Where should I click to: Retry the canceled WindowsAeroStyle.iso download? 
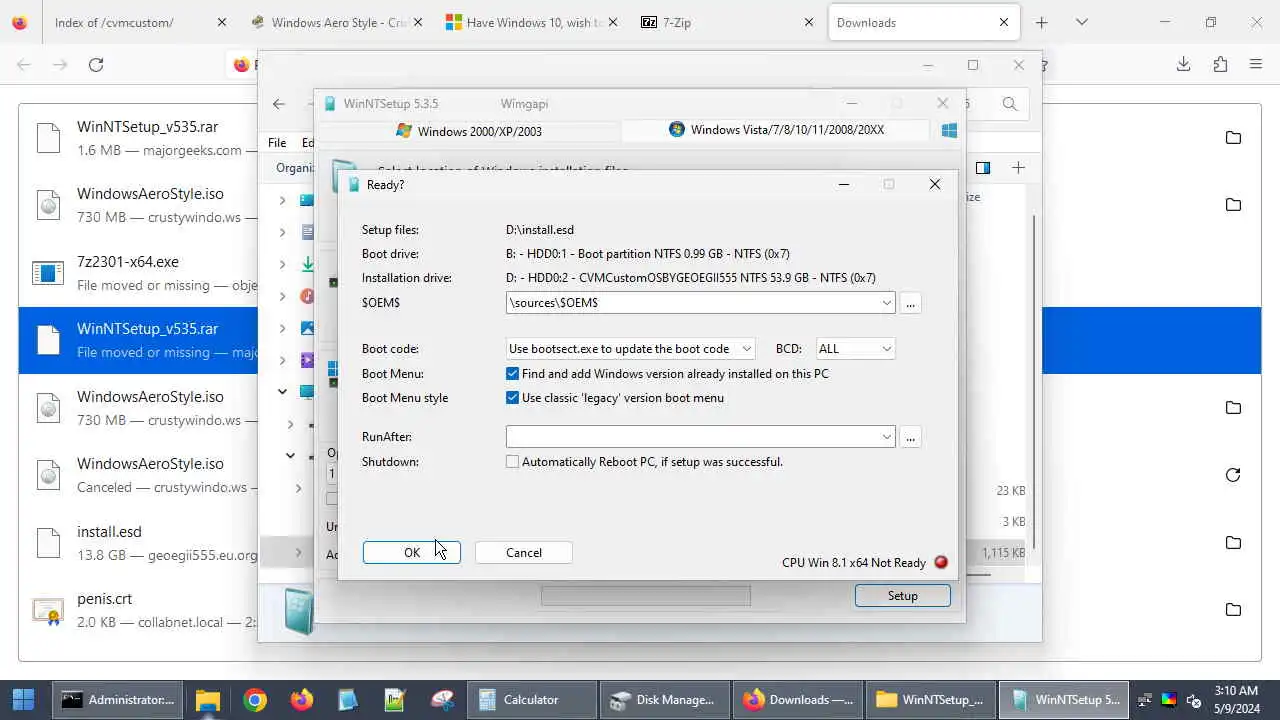(x=1233, y=475)
